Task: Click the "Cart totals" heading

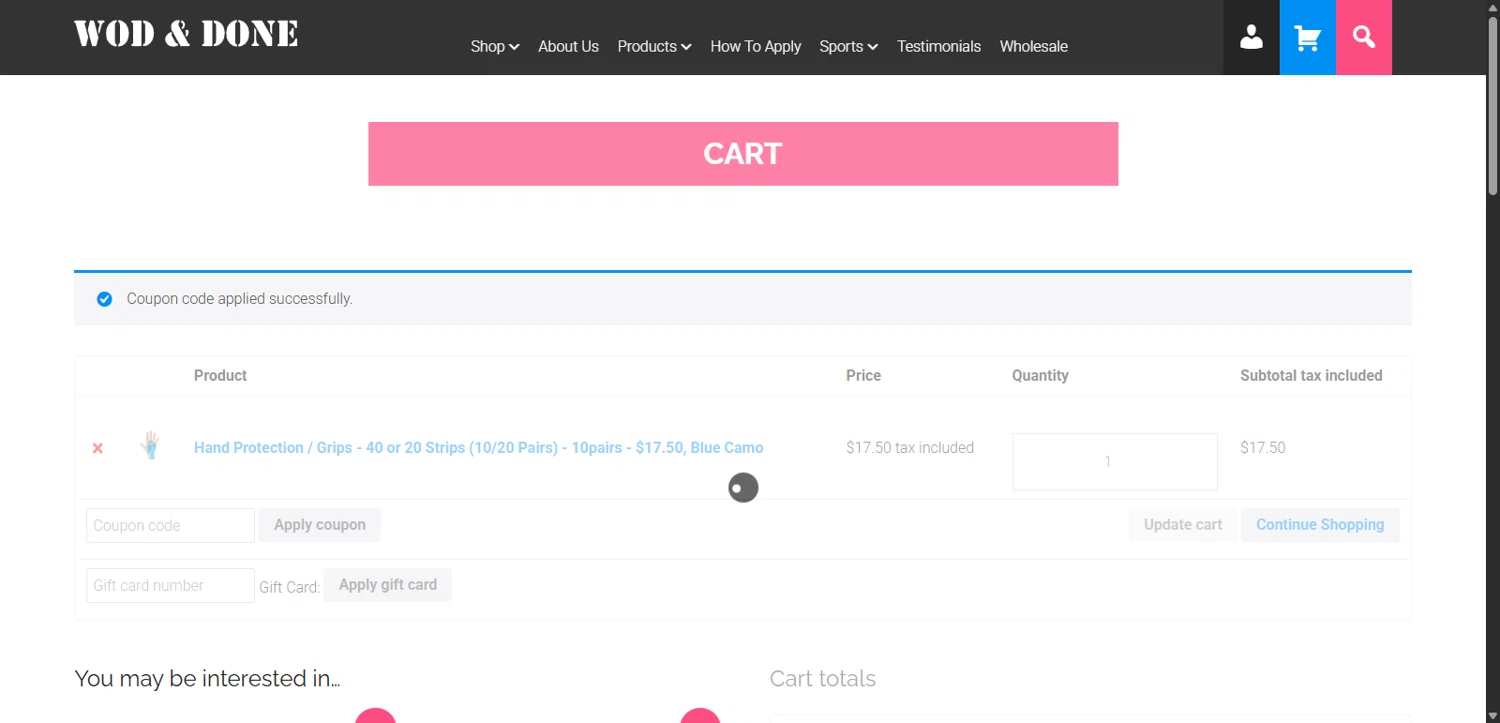Action: 823,678
